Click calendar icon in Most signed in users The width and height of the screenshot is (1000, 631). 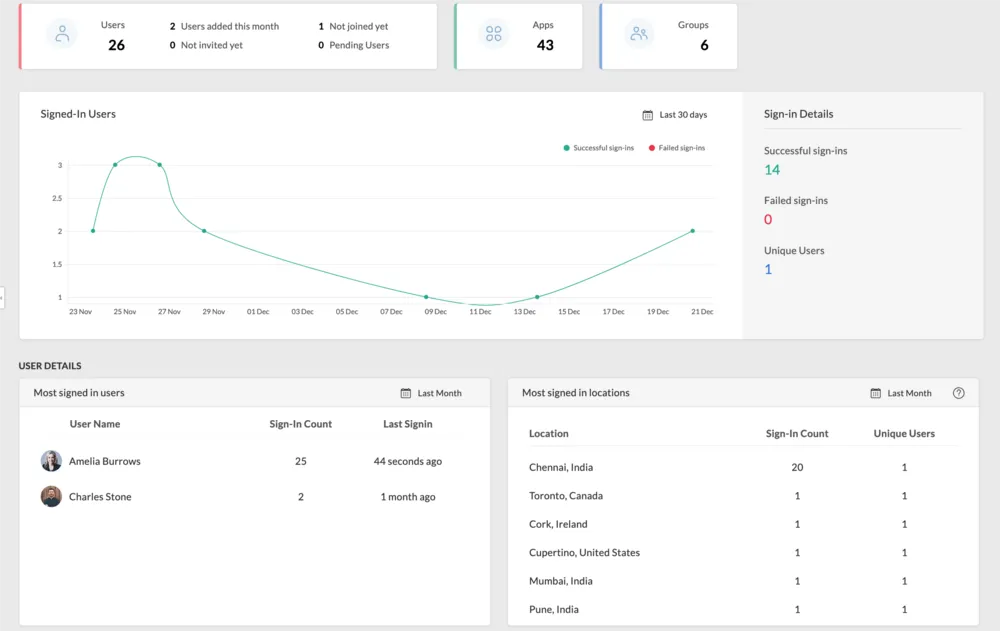coord(405,393)
